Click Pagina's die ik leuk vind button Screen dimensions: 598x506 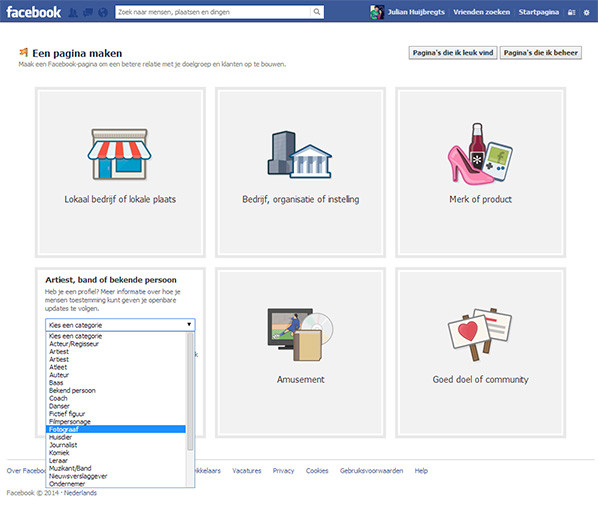(453, 53)
